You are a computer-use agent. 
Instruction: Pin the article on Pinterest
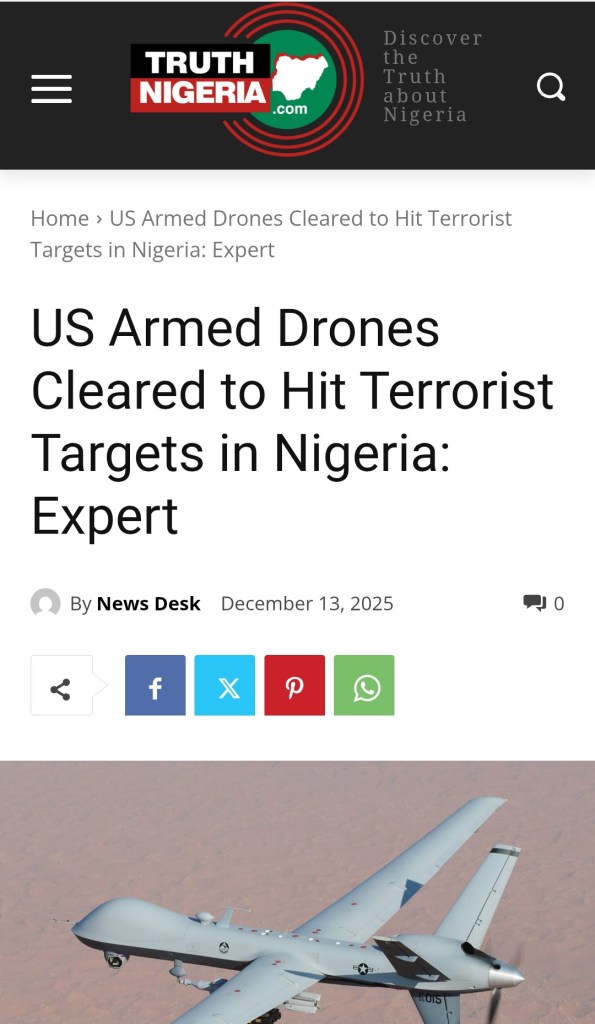[295, 685]
